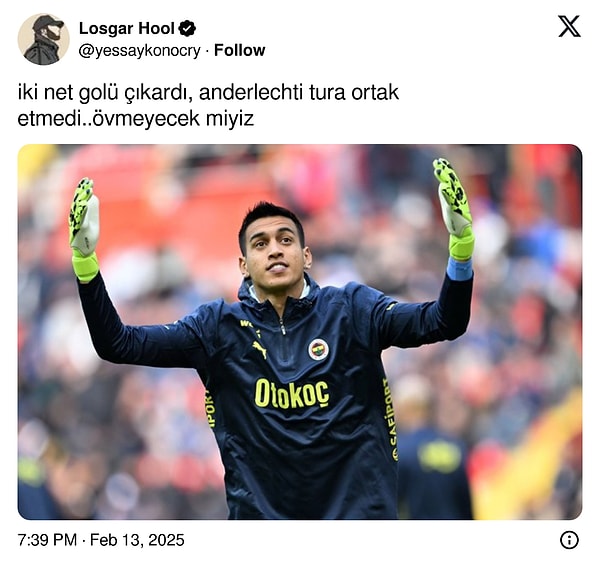Open the goalkeeper photo attachment
Viewport: 600px width, 570px height.
(300, 332)
